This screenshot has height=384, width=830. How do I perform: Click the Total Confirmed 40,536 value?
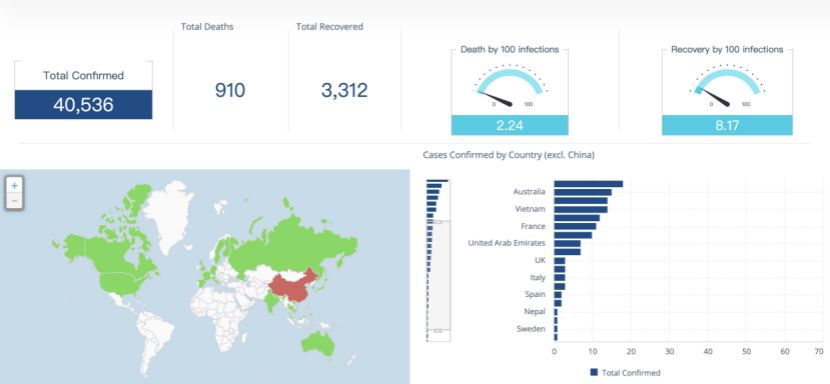click(83, 105)
